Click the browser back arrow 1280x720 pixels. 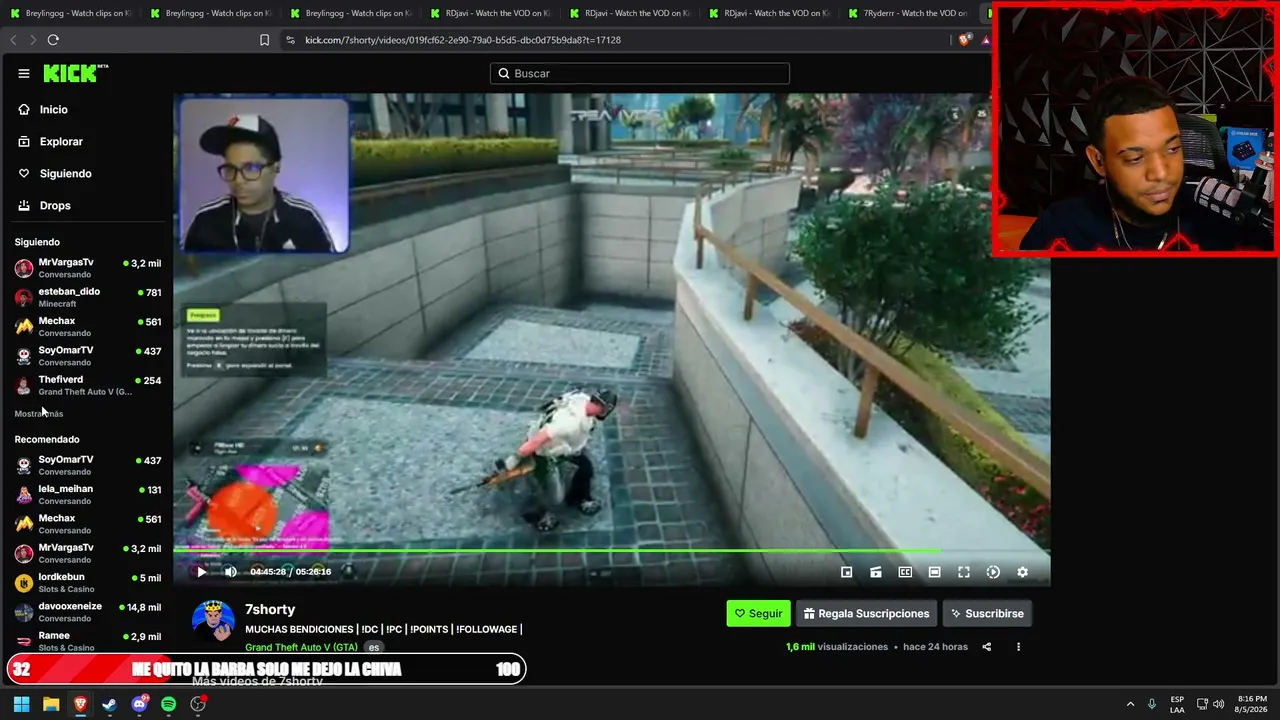point(13,40)
